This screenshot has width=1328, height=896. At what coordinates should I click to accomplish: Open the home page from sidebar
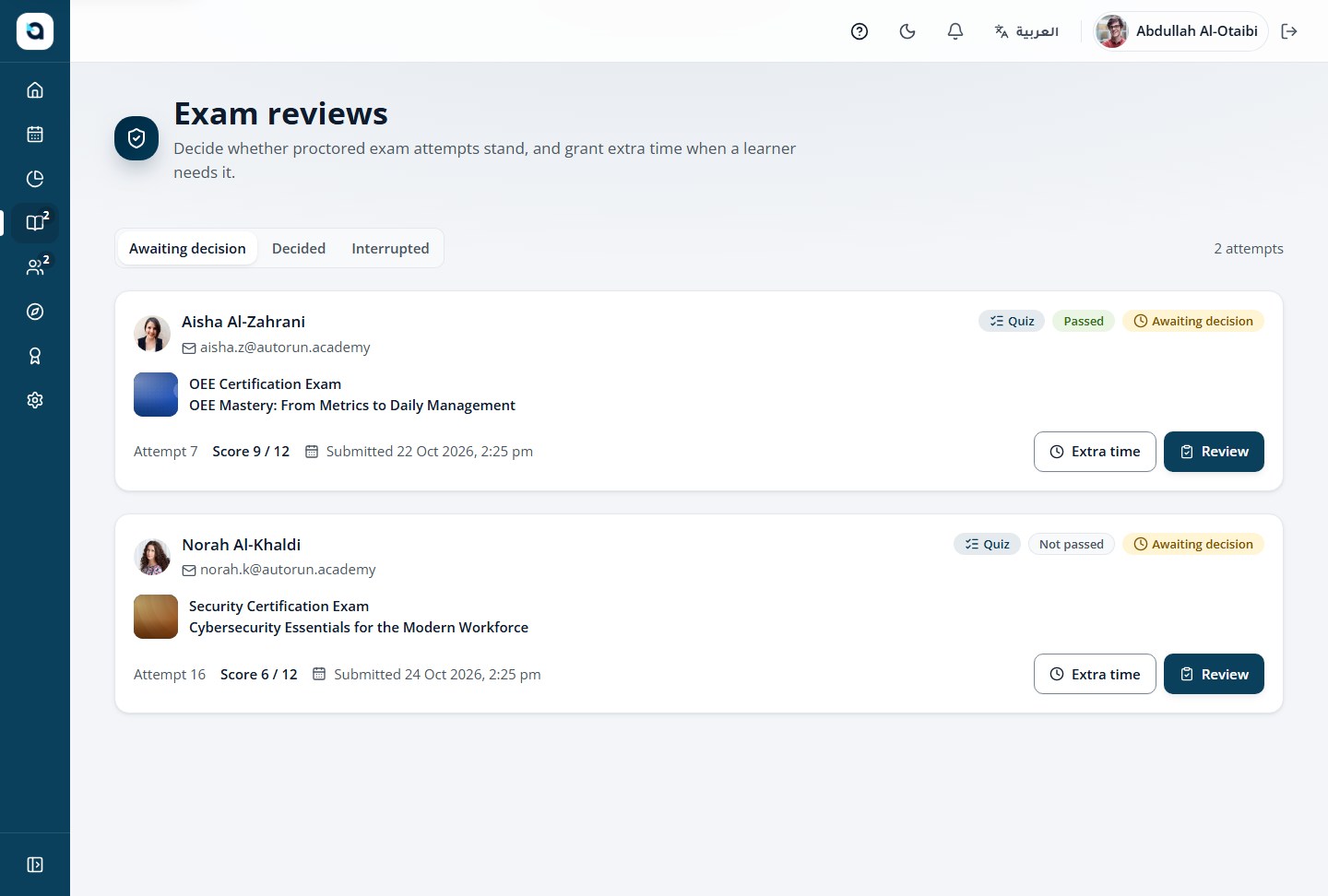(35, 90)
